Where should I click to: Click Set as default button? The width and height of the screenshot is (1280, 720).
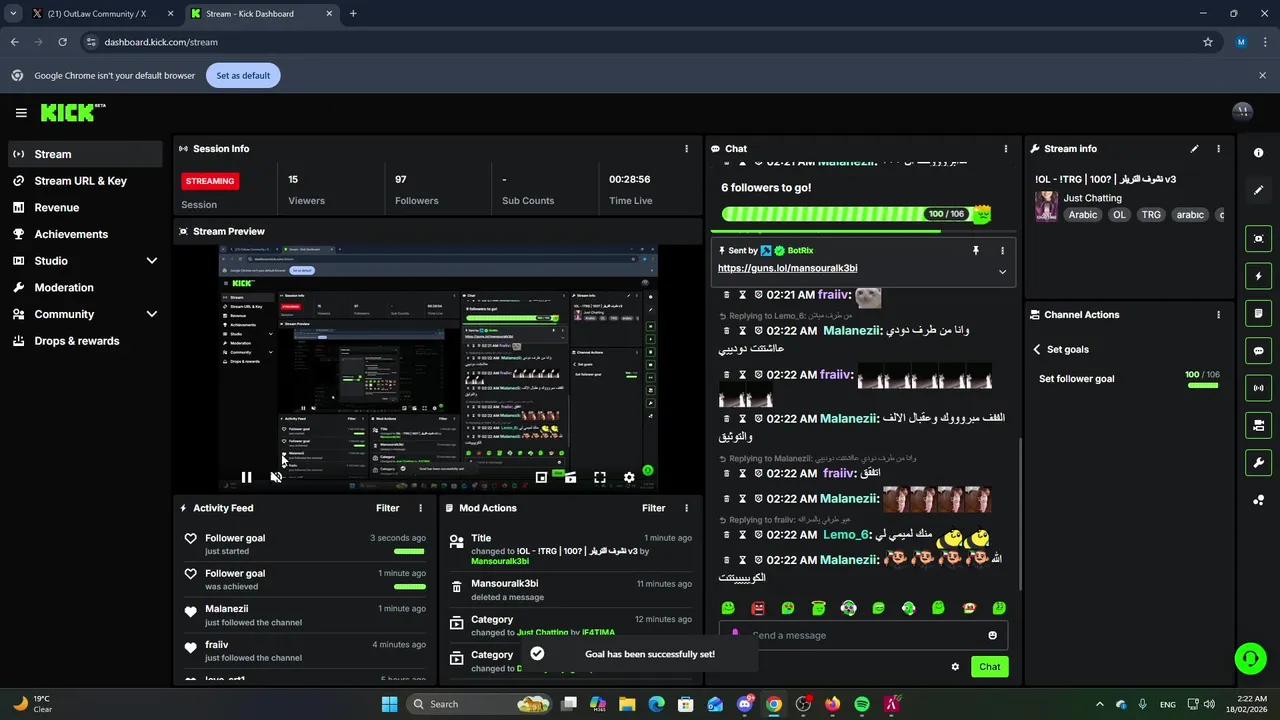pyautogui.click(x=243, y=75)
